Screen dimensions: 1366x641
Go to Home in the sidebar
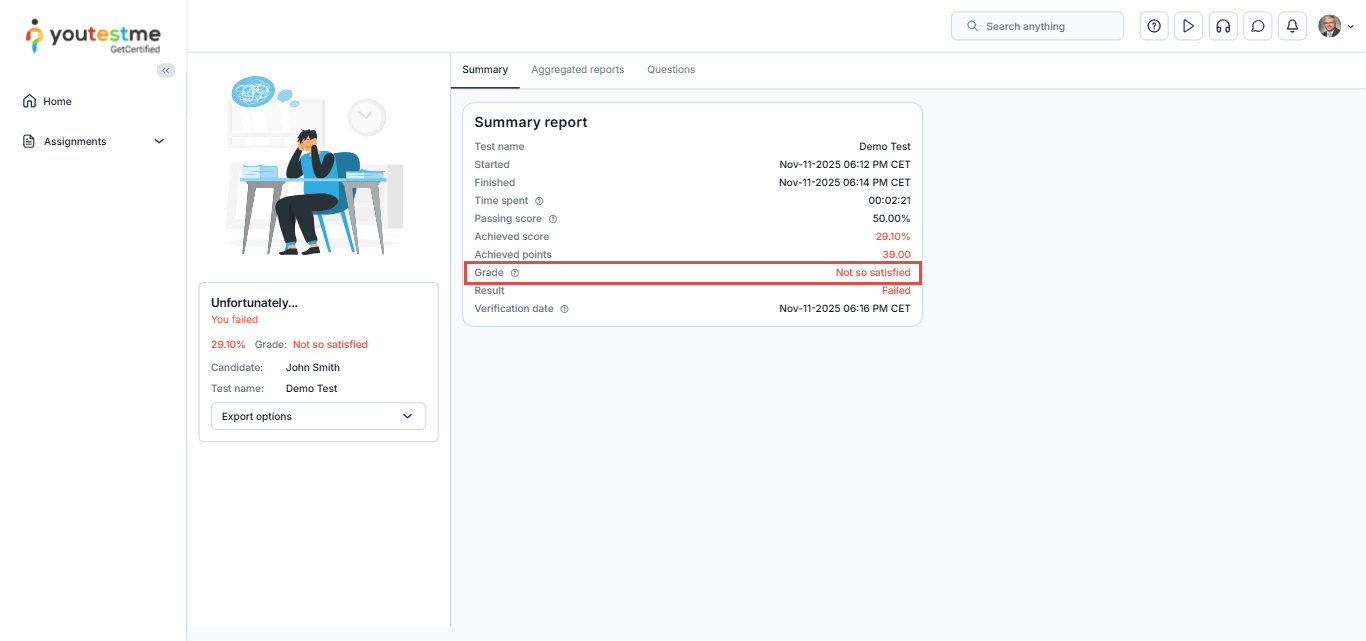57,101
